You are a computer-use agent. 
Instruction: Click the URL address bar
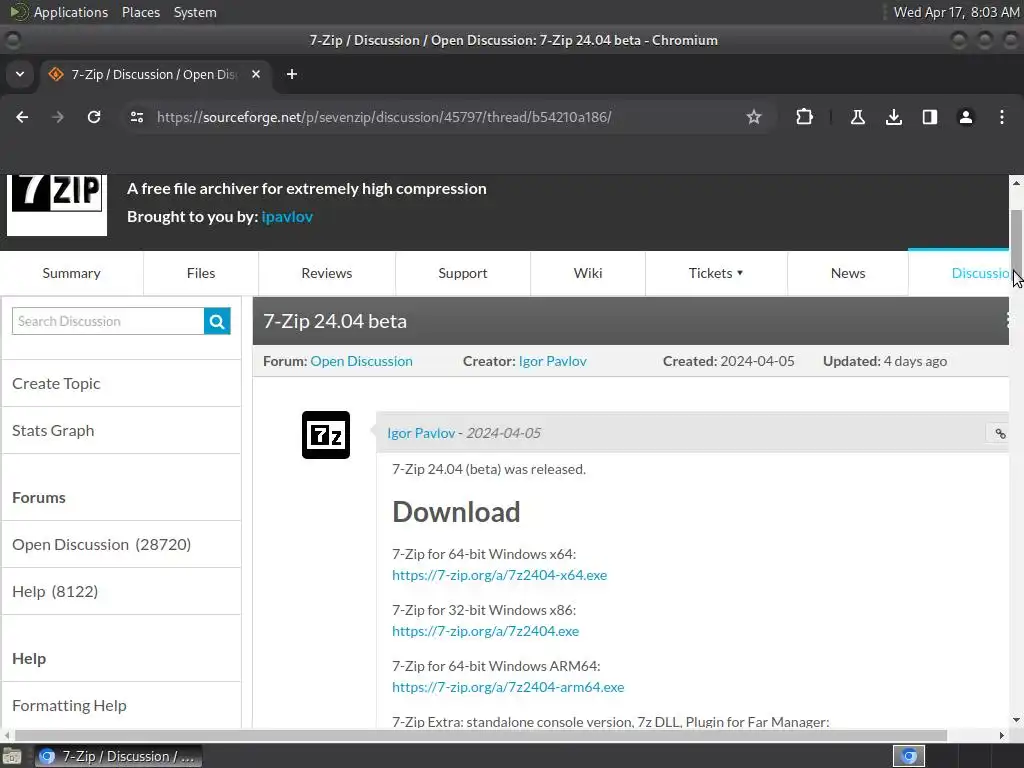[x=444, y=117]
